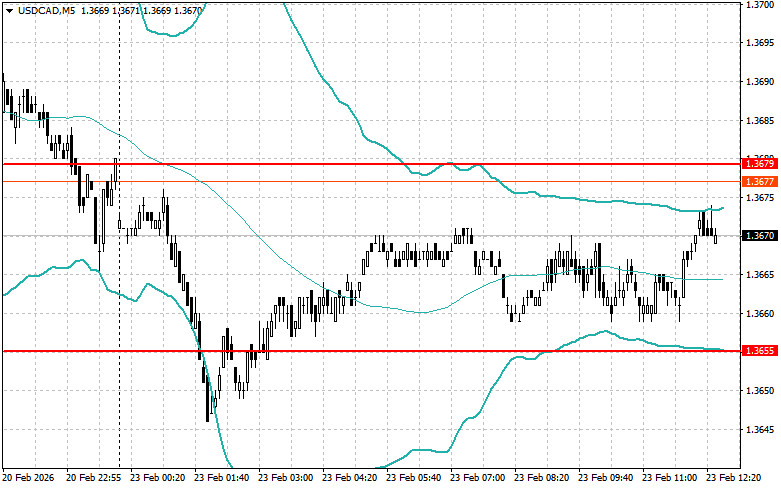
Task: Click the 20 Feb 22:55 time axis label
Action: click(x=94, y=478)
